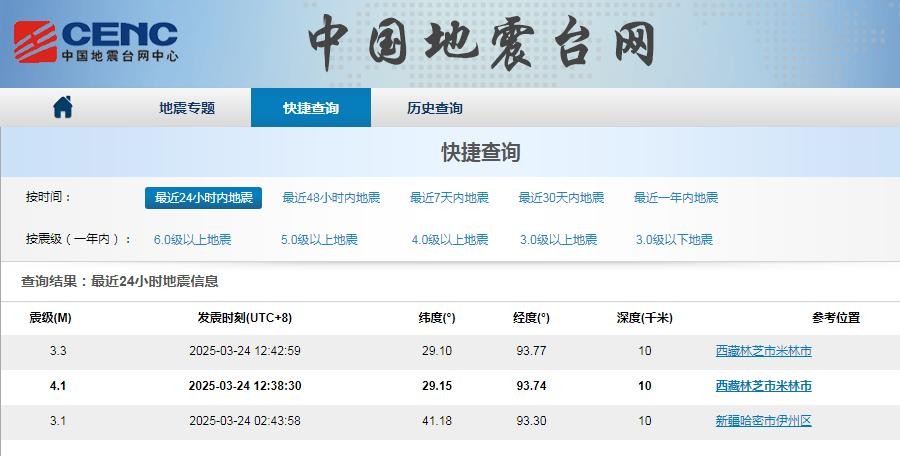This screenshot has width=900, height=456.
Task: Filter by 最近7天内地震
Action: (449, 198)
